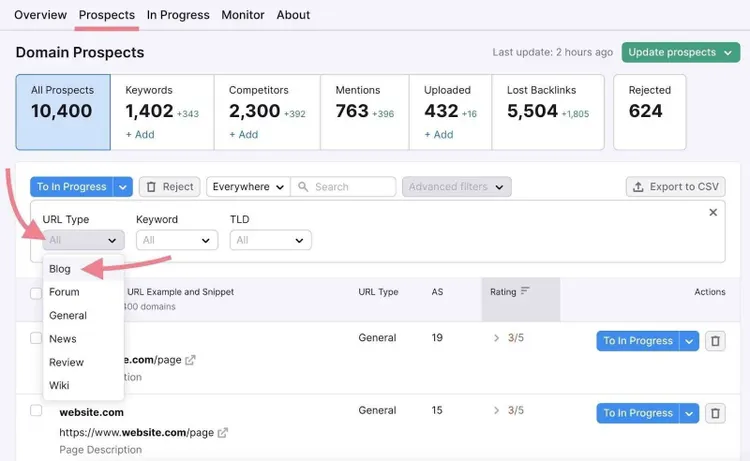Switch to the In Progress tab
The height and width of the screenshot is (461, 750).
pos(178,15)
